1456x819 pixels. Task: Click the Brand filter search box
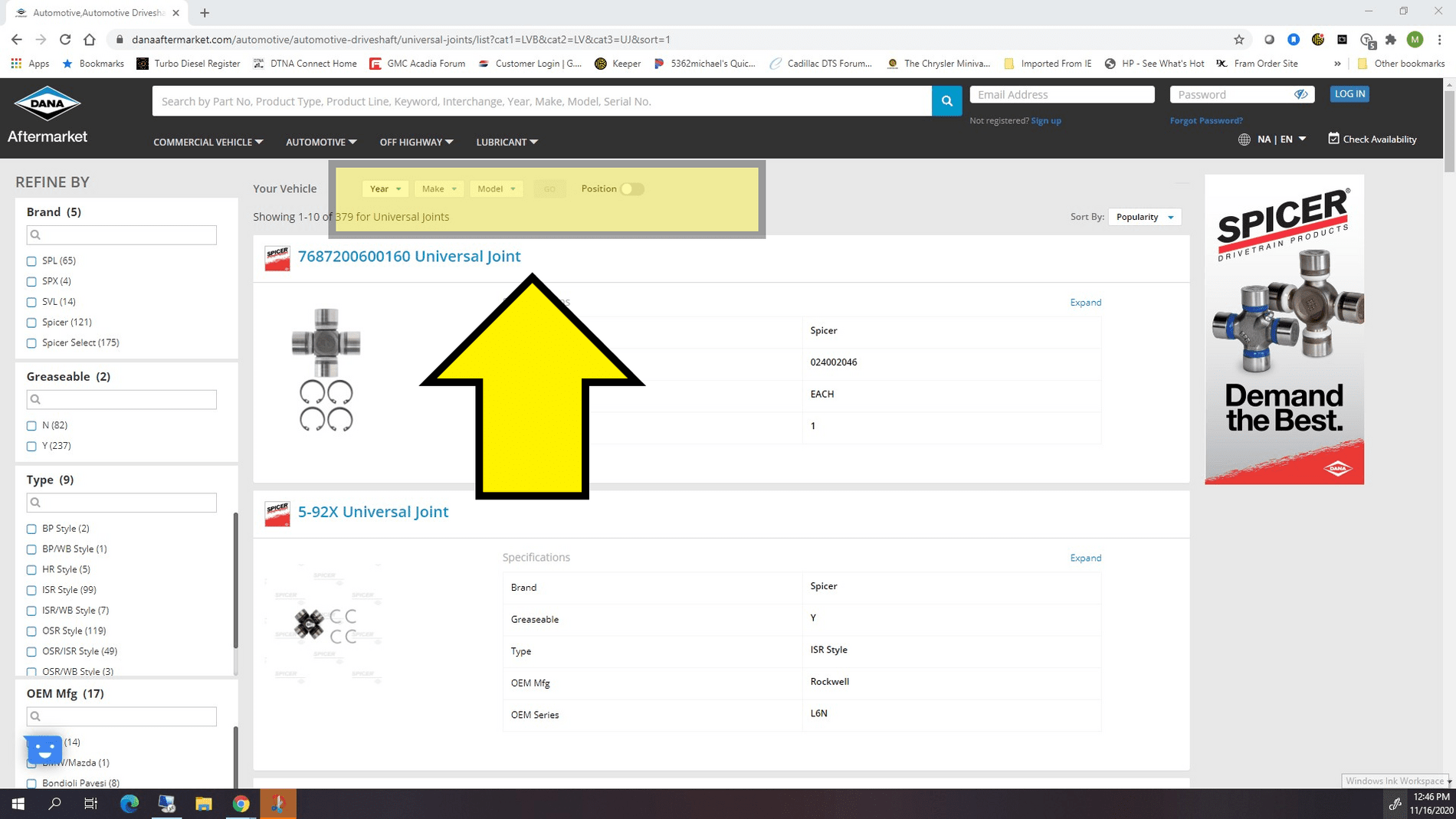(x=121, y=234)
